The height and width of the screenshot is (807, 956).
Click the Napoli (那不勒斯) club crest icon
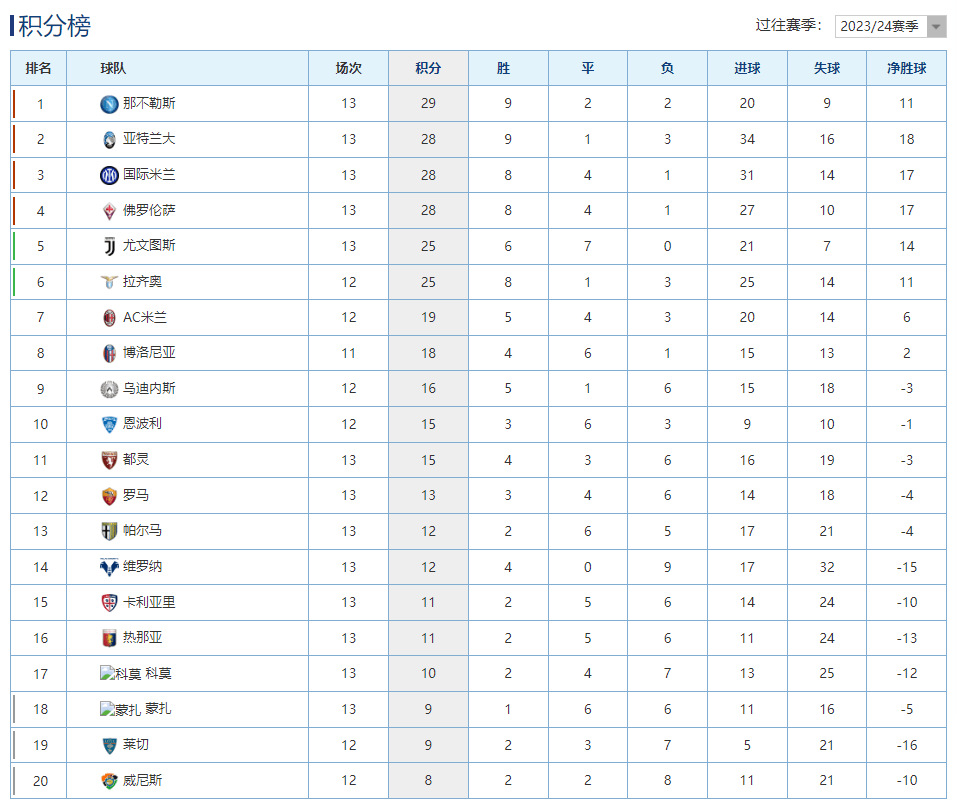(109, 104)
